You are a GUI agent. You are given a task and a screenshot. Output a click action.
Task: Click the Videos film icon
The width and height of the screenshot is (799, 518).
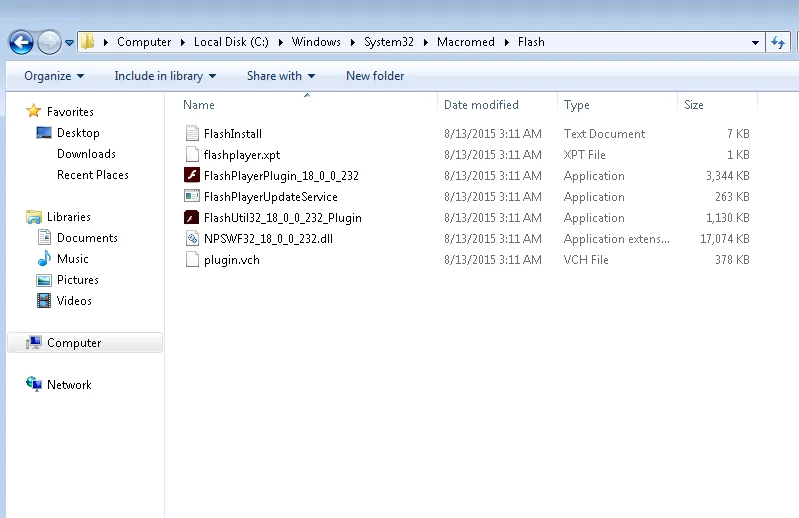(44, 301)
